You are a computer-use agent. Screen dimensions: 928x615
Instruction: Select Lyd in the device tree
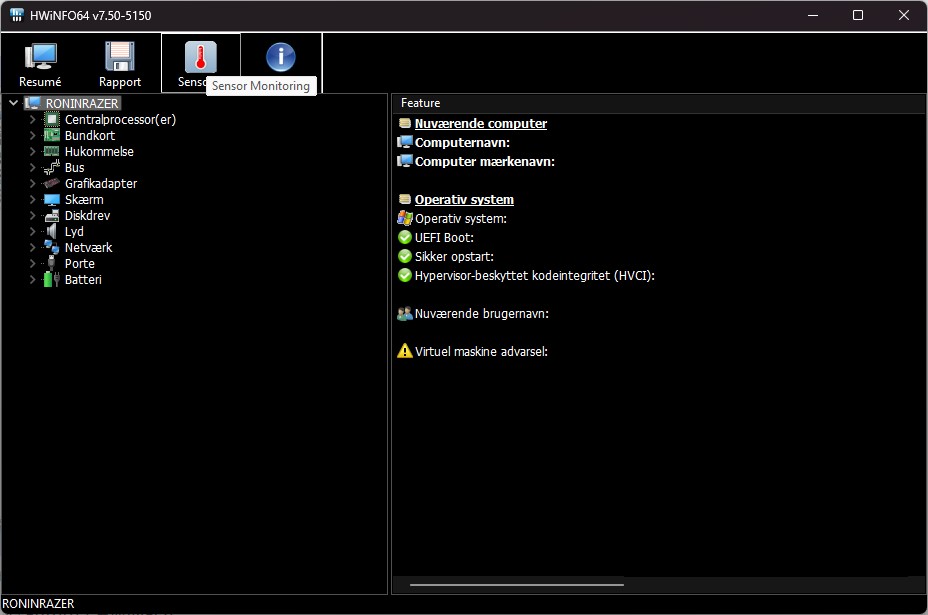tap(74, 232)
